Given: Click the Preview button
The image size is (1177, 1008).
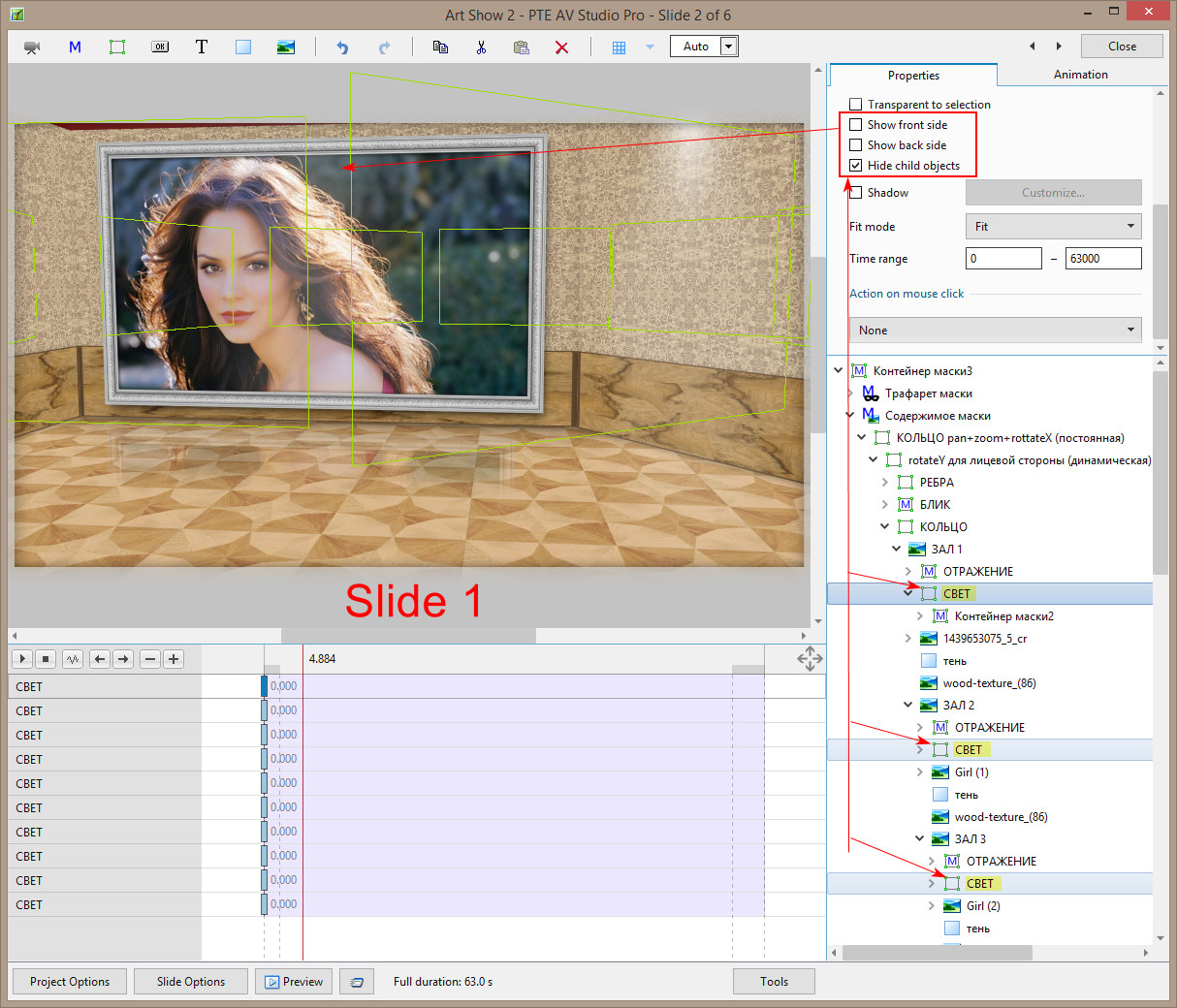Looking at the screenshot, I should click(x=294, y=982).
